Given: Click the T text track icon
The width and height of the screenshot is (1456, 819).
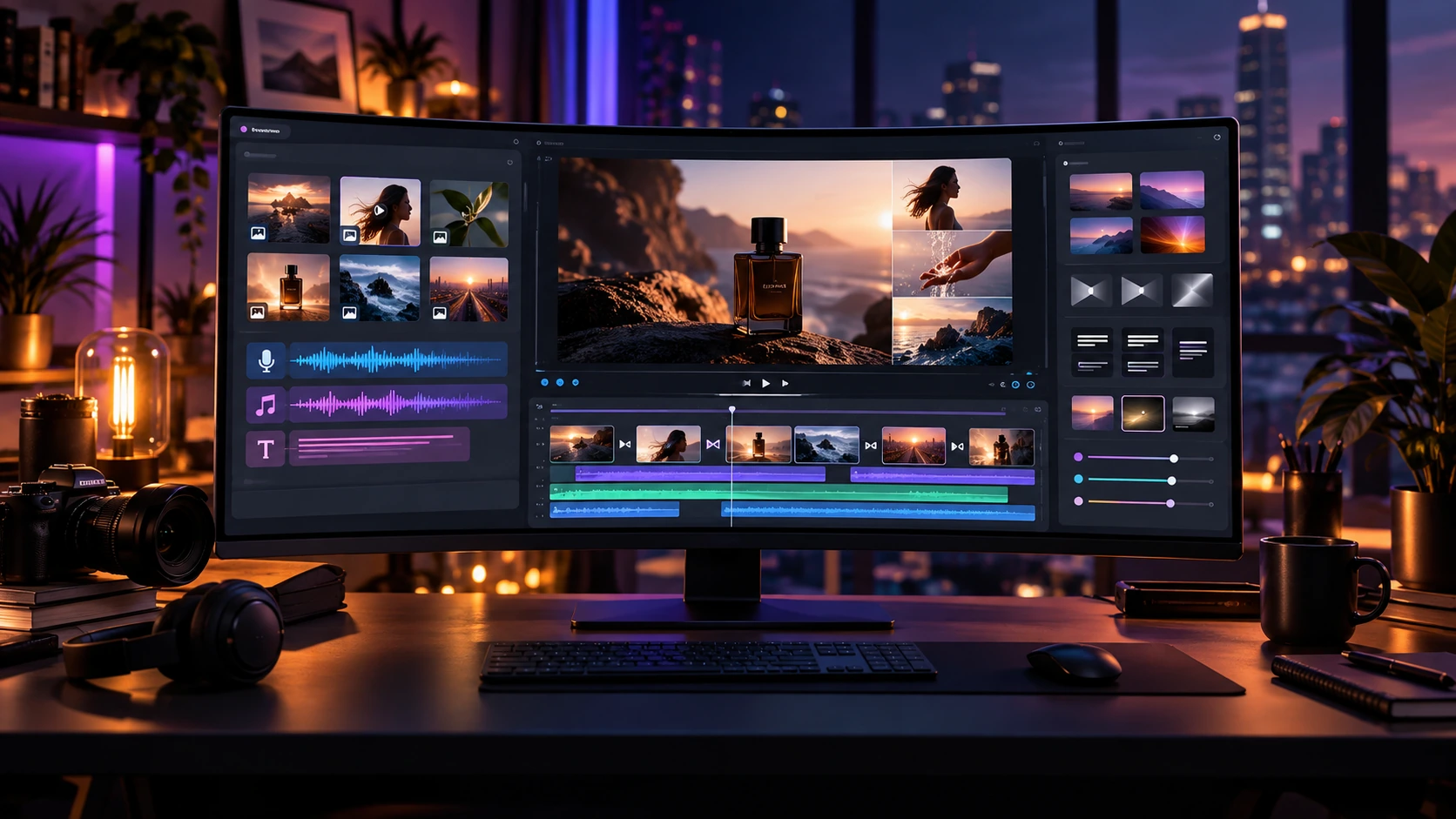Looking at the screenshot, I should click(x=266, y=449).
